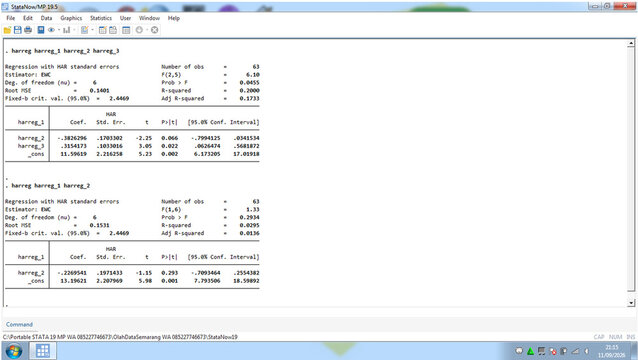Click the clock 'More' toolbar icon
This screenshot has width=638, height=360.
tap(139, 30)
